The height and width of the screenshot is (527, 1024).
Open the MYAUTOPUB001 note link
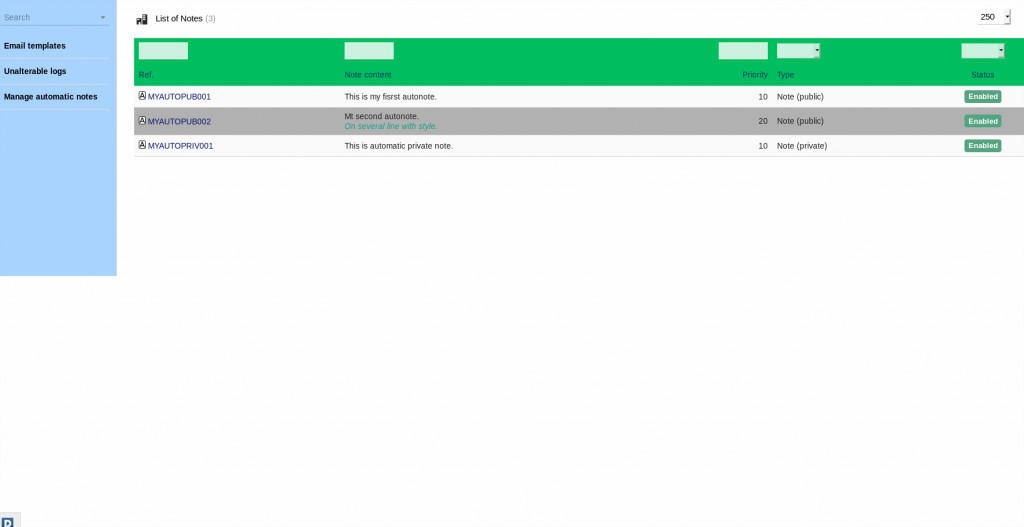[179, 97]
